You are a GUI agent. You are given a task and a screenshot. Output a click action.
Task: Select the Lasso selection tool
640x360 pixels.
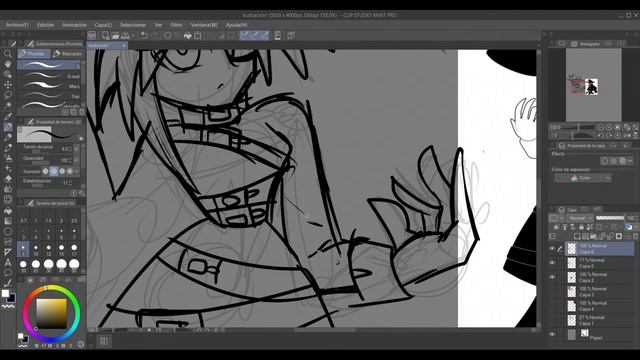pyautogui.click(x=7, y=95)
